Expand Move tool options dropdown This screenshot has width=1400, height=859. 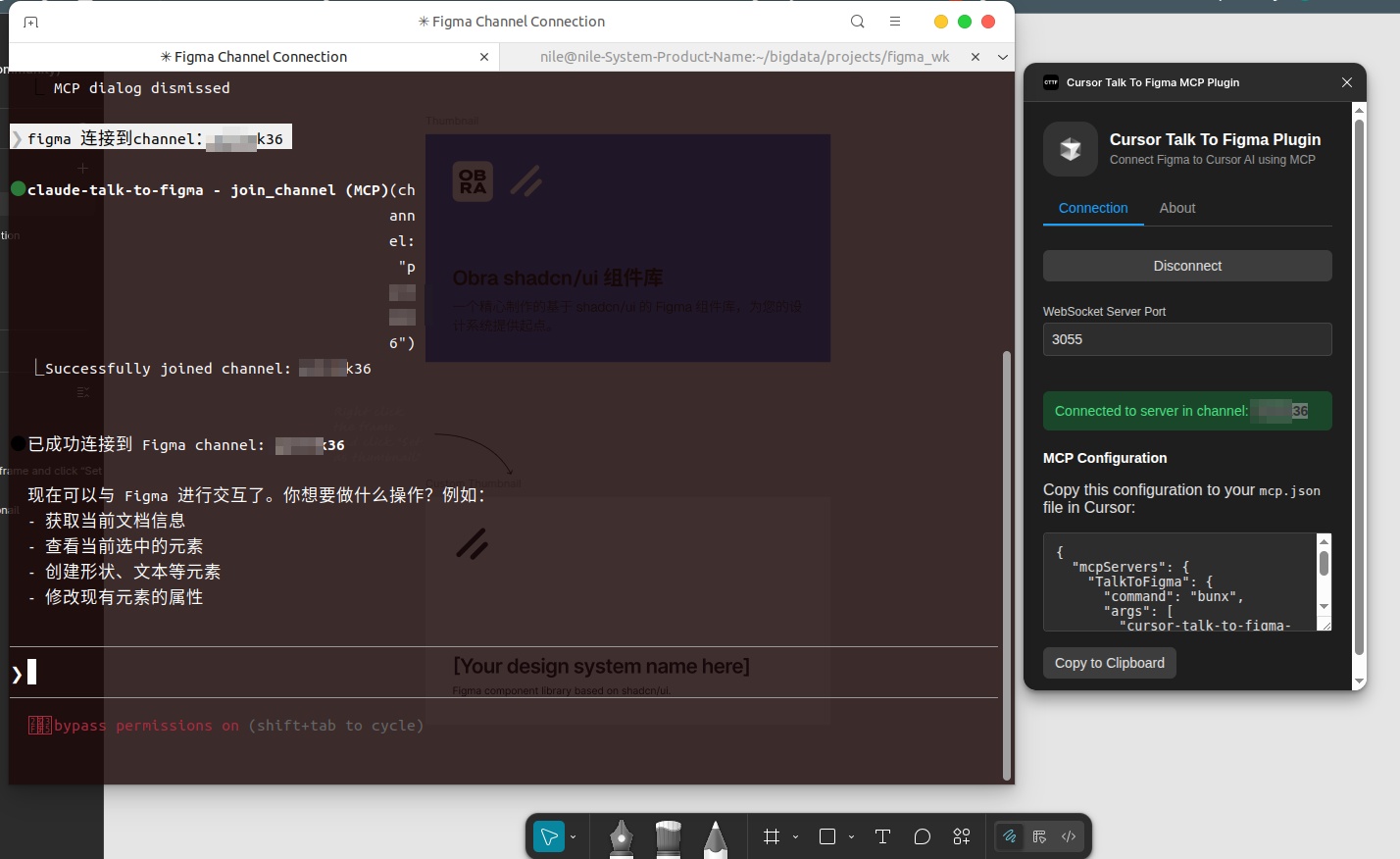pos(574,836)
